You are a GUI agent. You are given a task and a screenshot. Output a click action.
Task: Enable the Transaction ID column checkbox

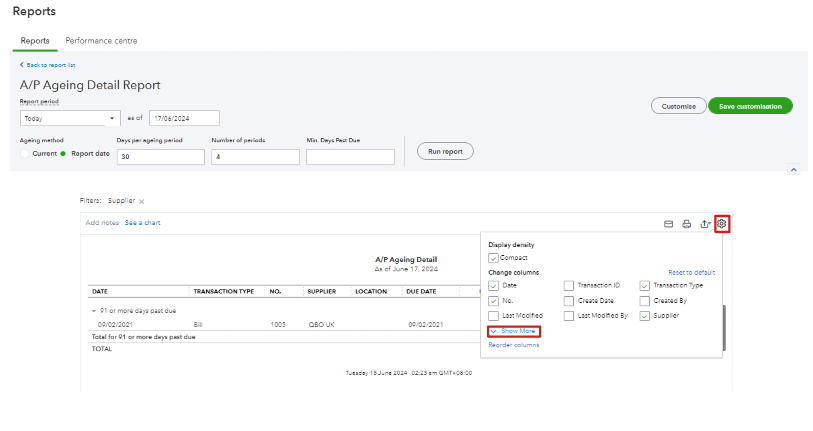tap(569, 286)
